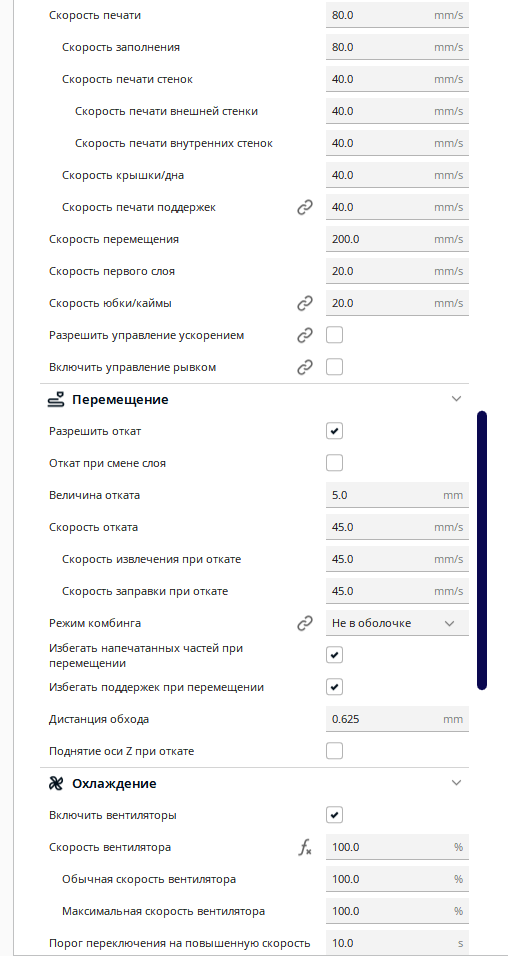
Task: Click the Величина отката value field
Action: 397,495
